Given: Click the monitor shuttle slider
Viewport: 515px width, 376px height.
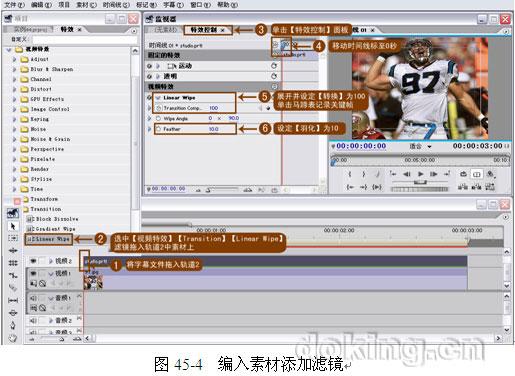Looking at the screenshot, I should point(420,182).
